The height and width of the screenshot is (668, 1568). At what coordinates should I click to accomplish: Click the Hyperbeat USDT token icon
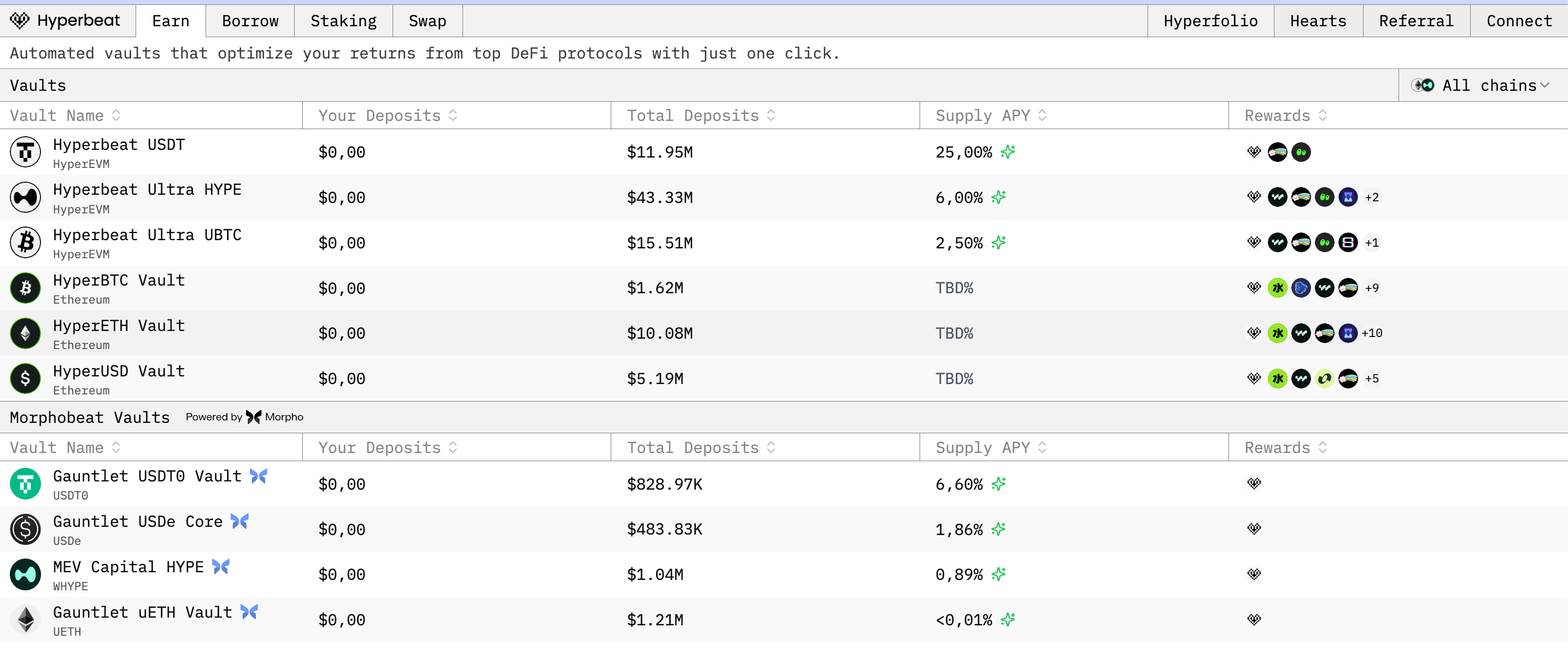[26, 152]
